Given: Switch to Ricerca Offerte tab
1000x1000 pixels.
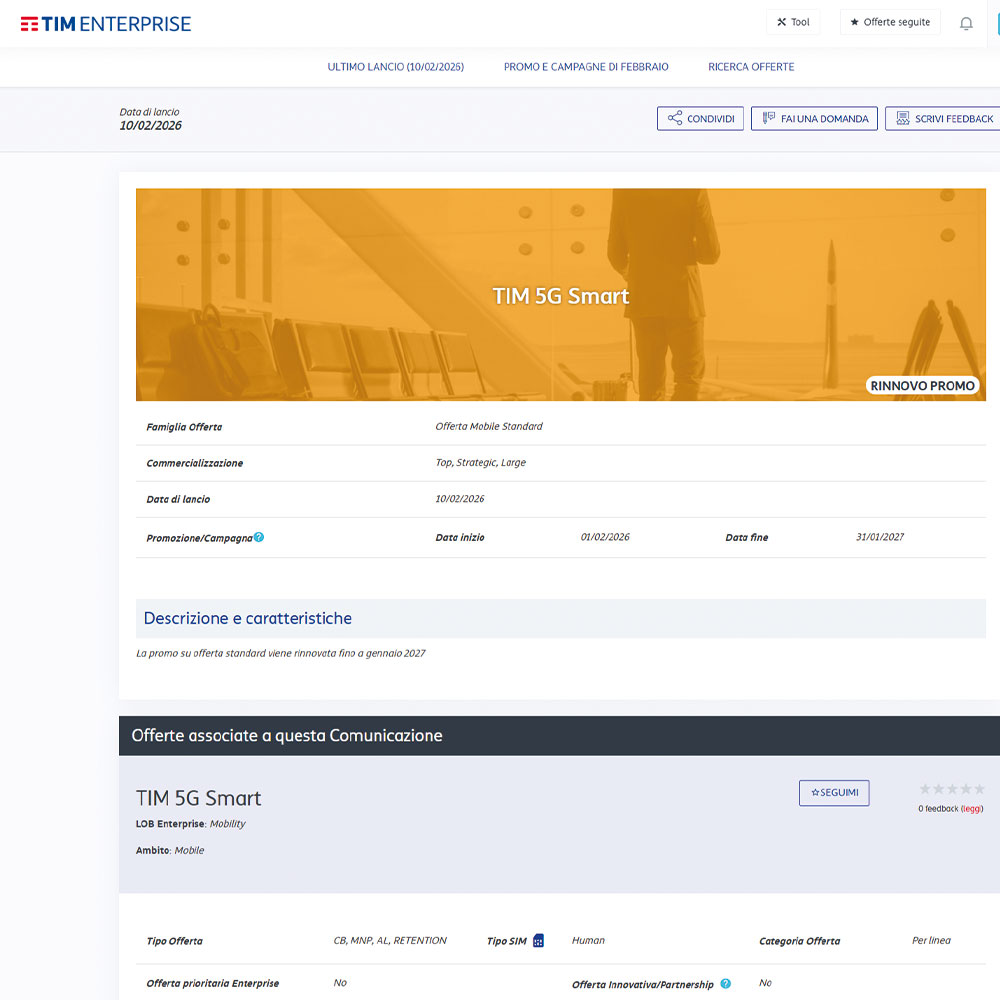Looking at the screenshot, I should pos(751,67).
